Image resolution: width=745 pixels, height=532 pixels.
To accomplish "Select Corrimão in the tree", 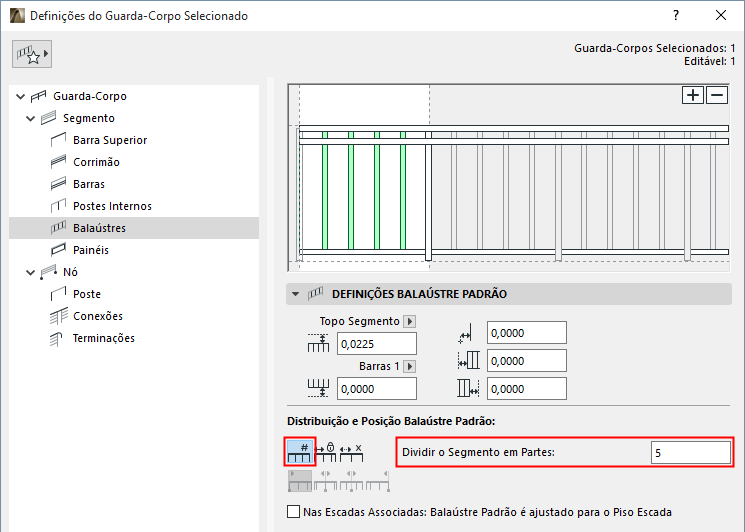I will (x=96, y=162).
